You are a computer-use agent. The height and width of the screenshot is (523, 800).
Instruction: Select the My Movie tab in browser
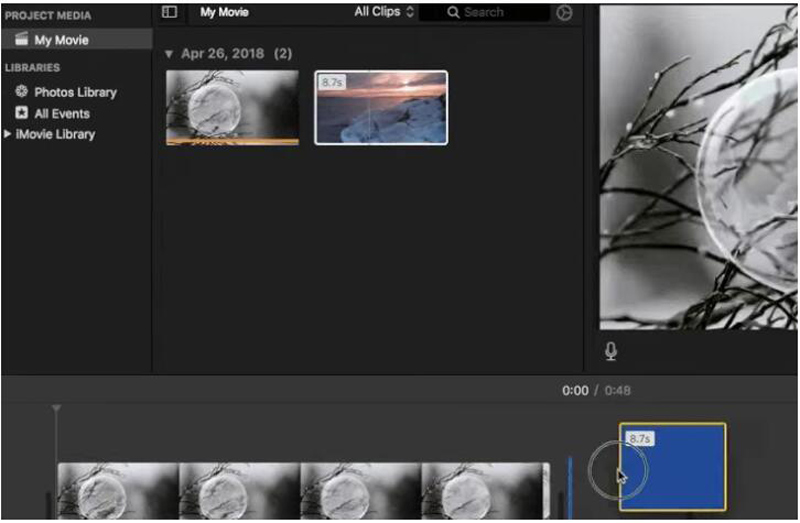coord(224,12)
